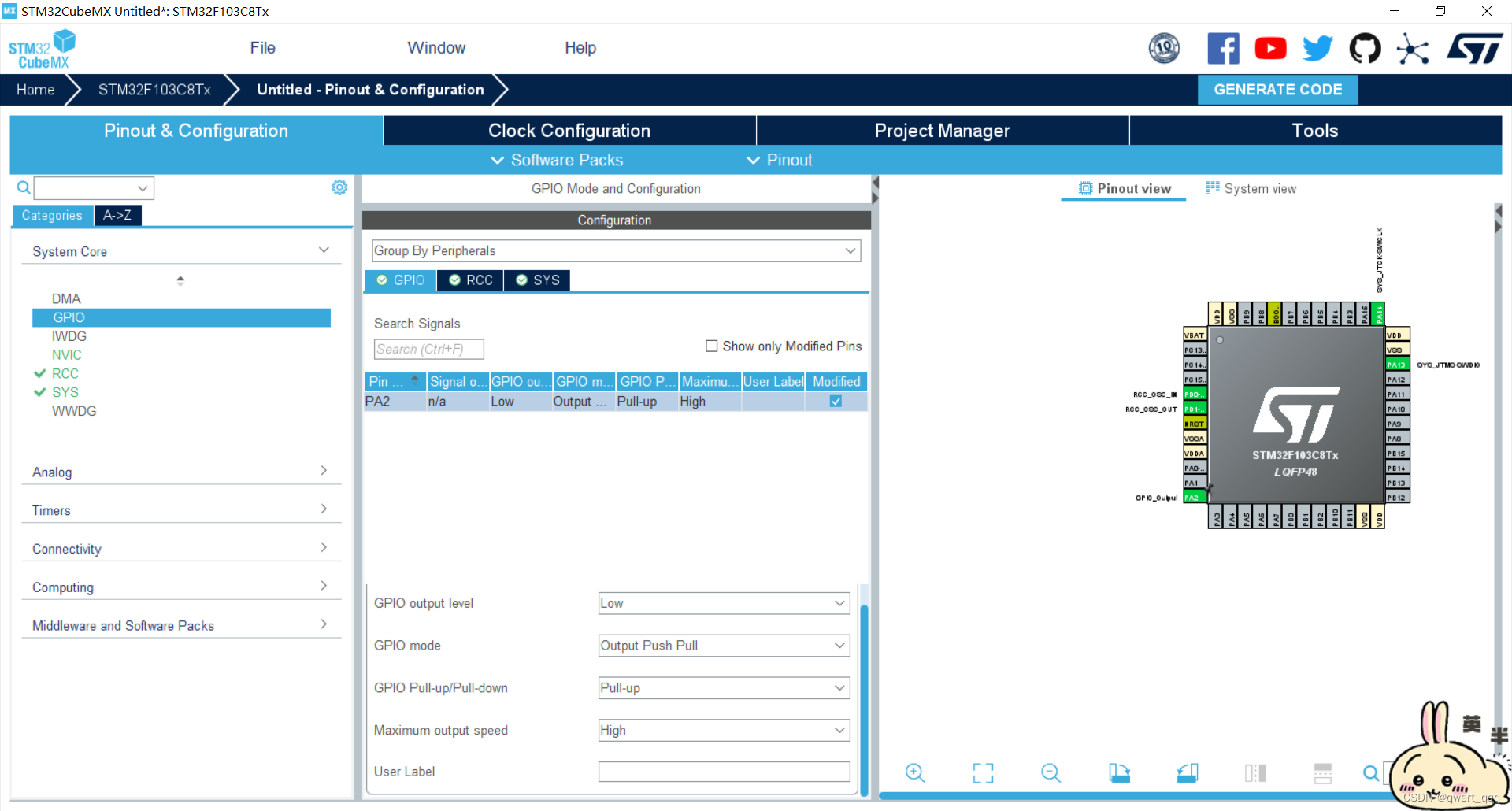Click the 10 years anniversary badge

(x=1164, y=49)
